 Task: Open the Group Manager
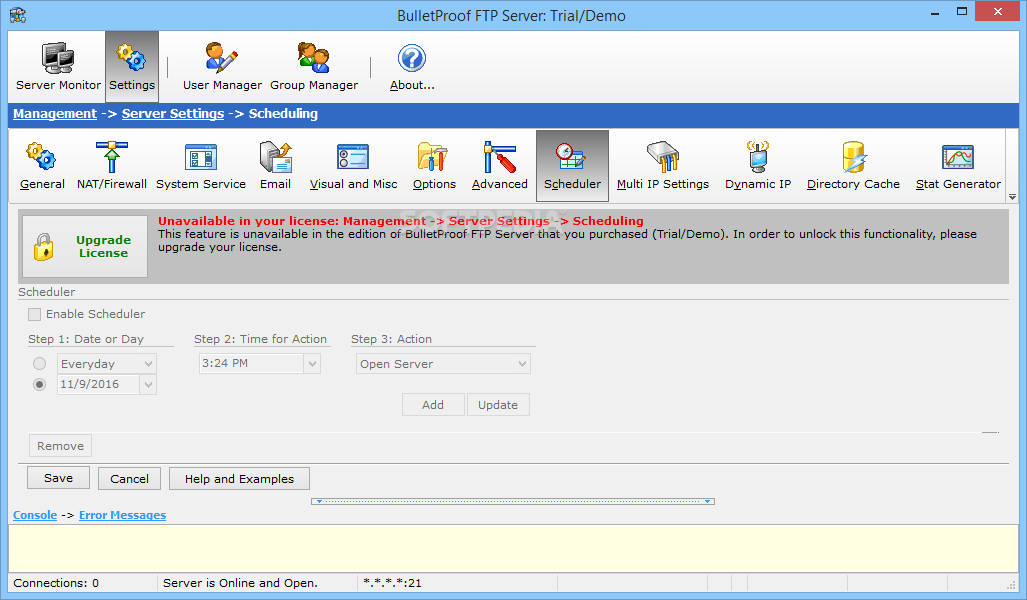coord(314,67)
